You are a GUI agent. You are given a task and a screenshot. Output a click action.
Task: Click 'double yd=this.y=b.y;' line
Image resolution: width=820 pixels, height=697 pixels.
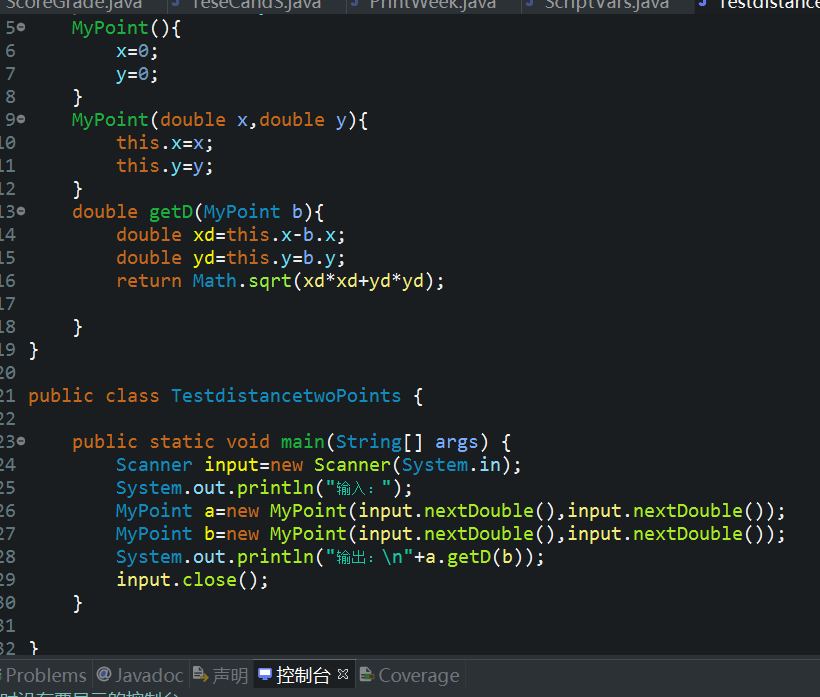pos(231,258)
